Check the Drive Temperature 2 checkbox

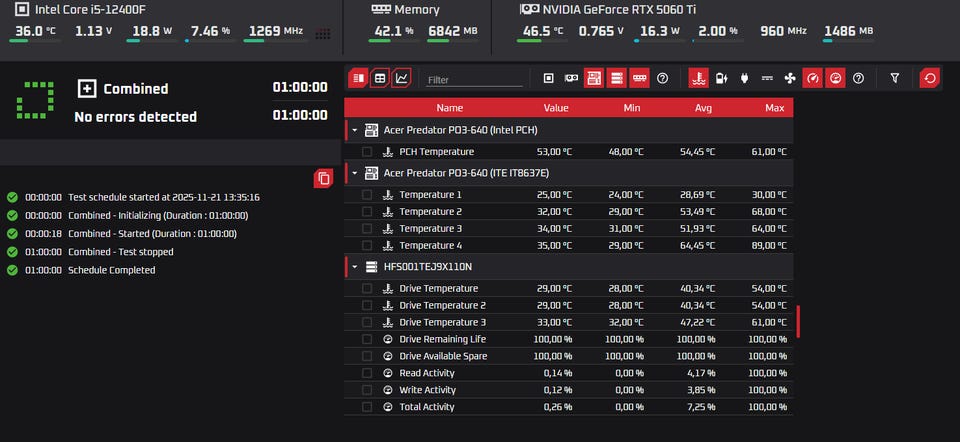tap(367, 305)
